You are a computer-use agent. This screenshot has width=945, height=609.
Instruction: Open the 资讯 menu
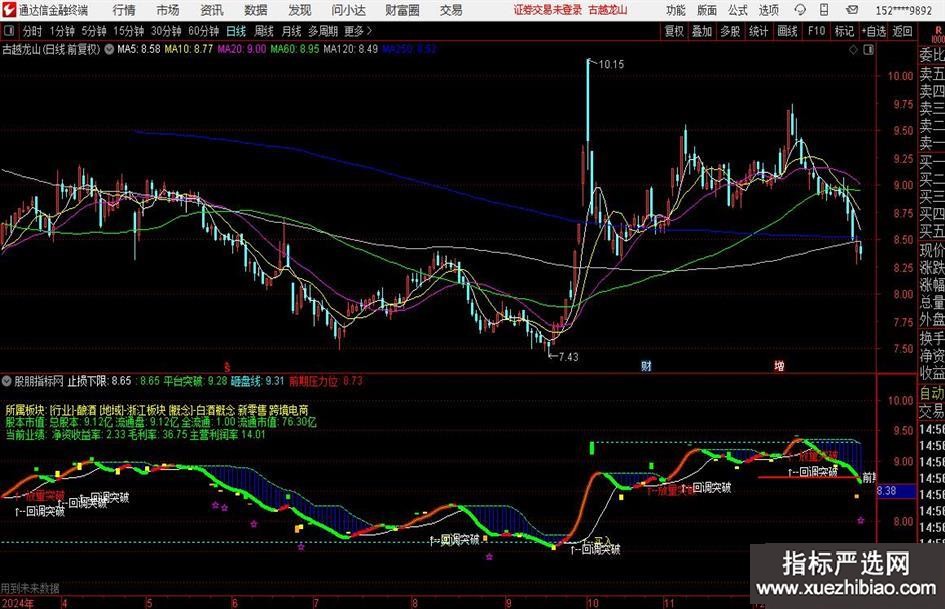(x=212, y=10)
